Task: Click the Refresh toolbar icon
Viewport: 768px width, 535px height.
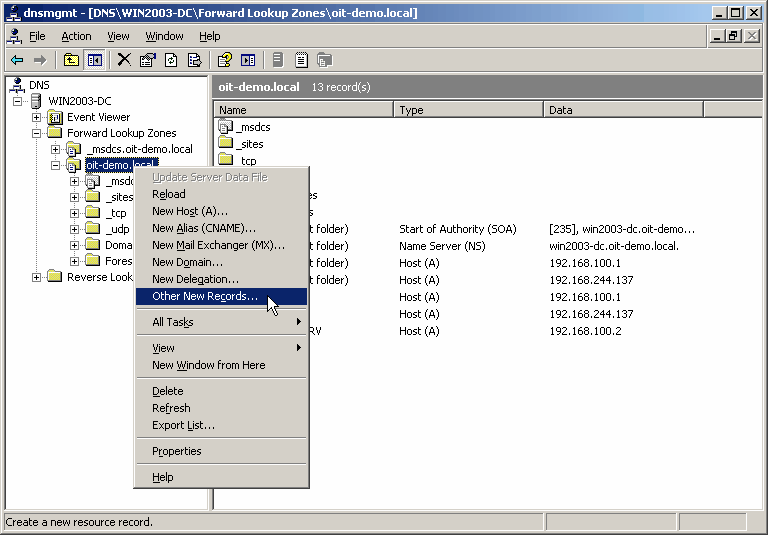Action: tap(171, 60)
